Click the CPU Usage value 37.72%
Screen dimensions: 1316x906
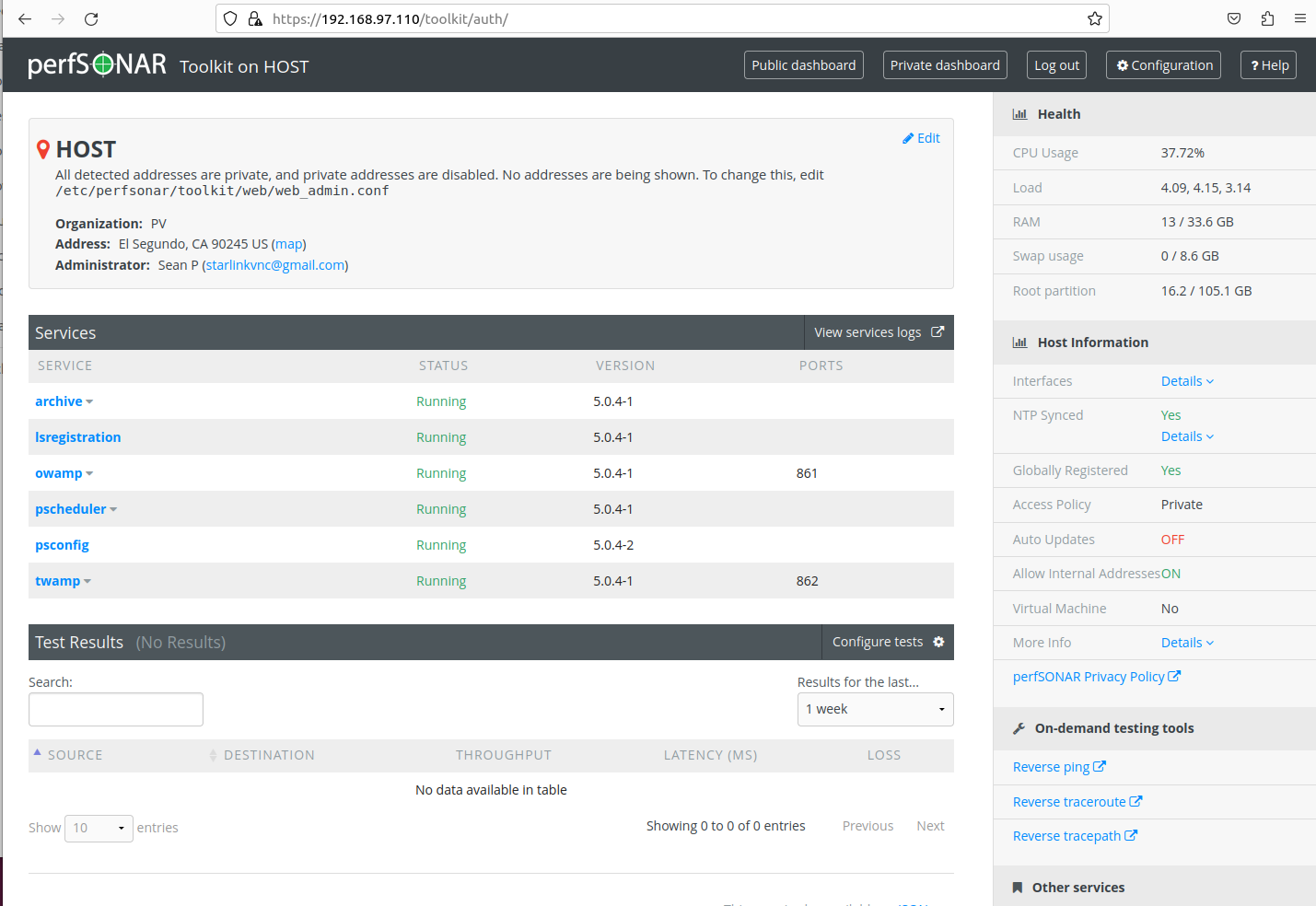pyautogui.click(x=1182, y=153)
